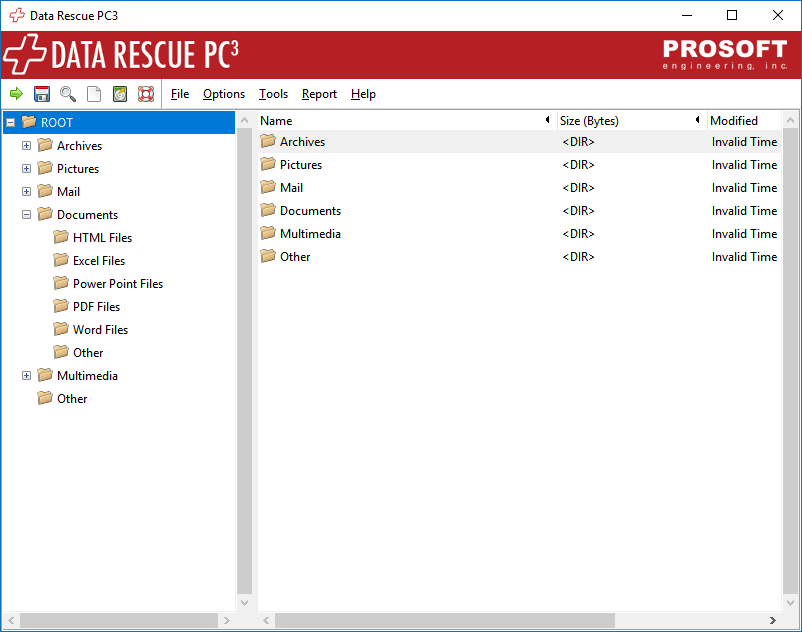This screenshot has height=632, width=802.
Task: Collapse the Documents tree node
Action: pyautogui.click(x=27, y=215)
